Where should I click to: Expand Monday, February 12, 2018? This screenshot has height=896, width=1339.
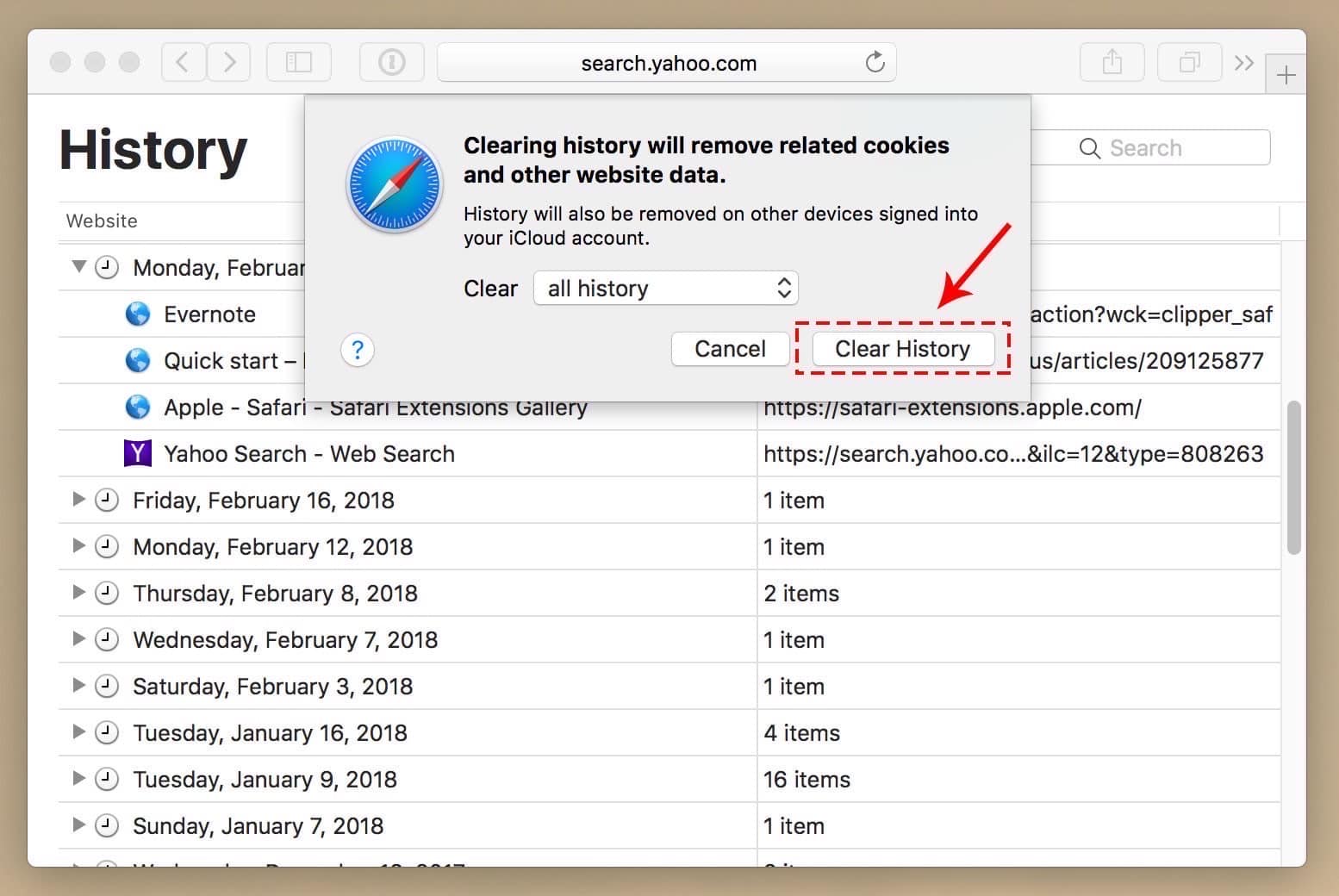click(78, 545)
